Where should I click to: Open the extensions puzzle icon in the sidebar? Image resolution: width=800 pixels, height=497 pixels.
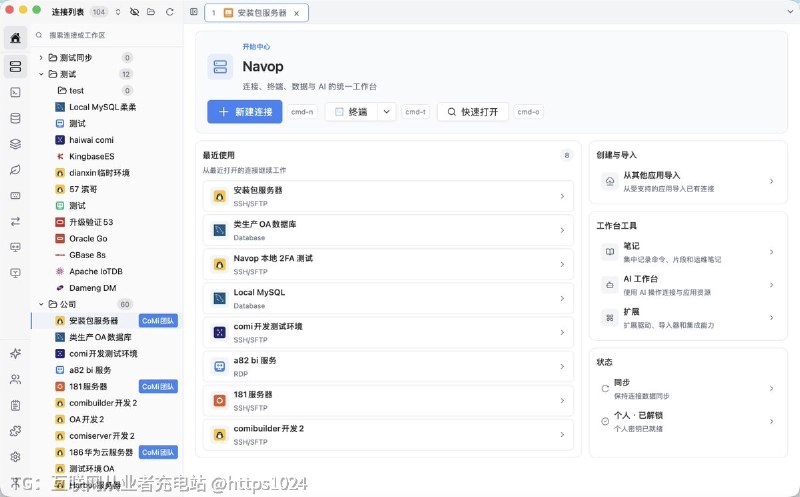click(x=15, y=431)
